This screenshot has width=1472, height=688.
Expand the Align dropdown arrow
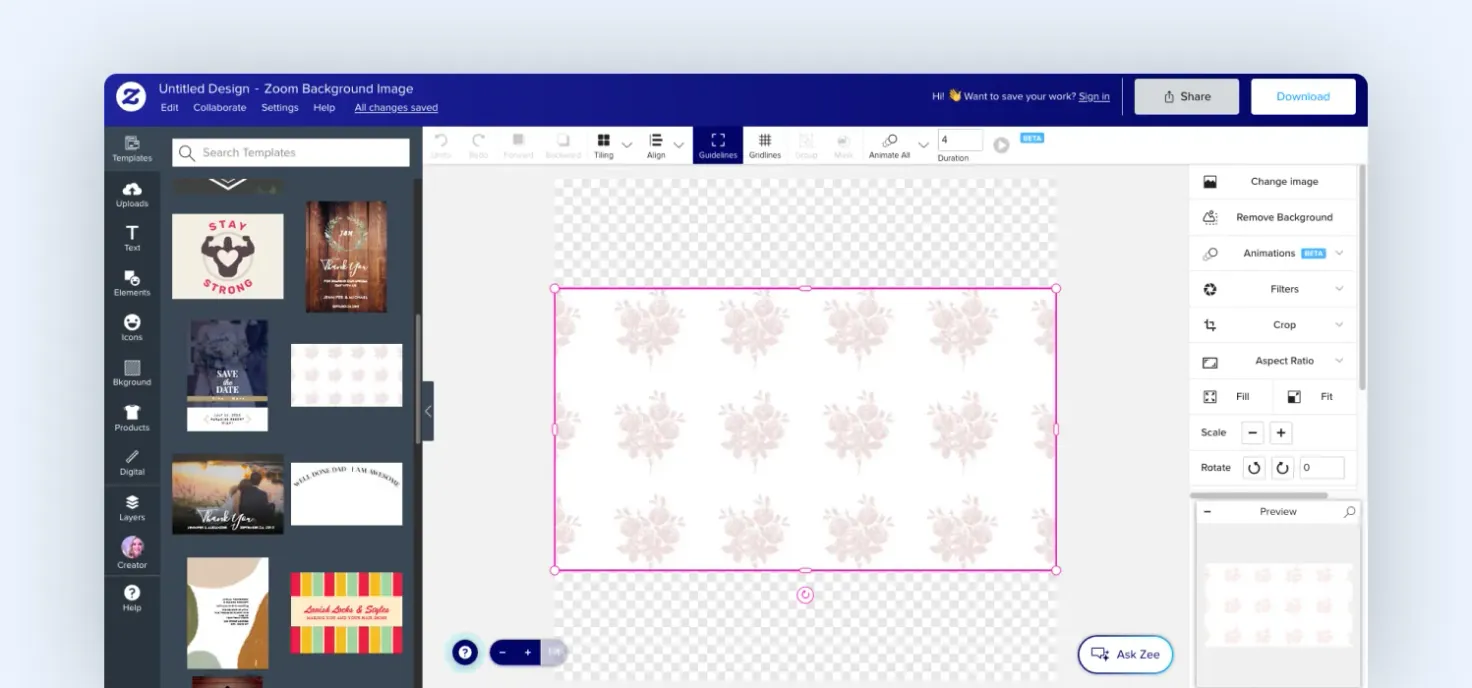pyautogui.click(x=679, y=145)
